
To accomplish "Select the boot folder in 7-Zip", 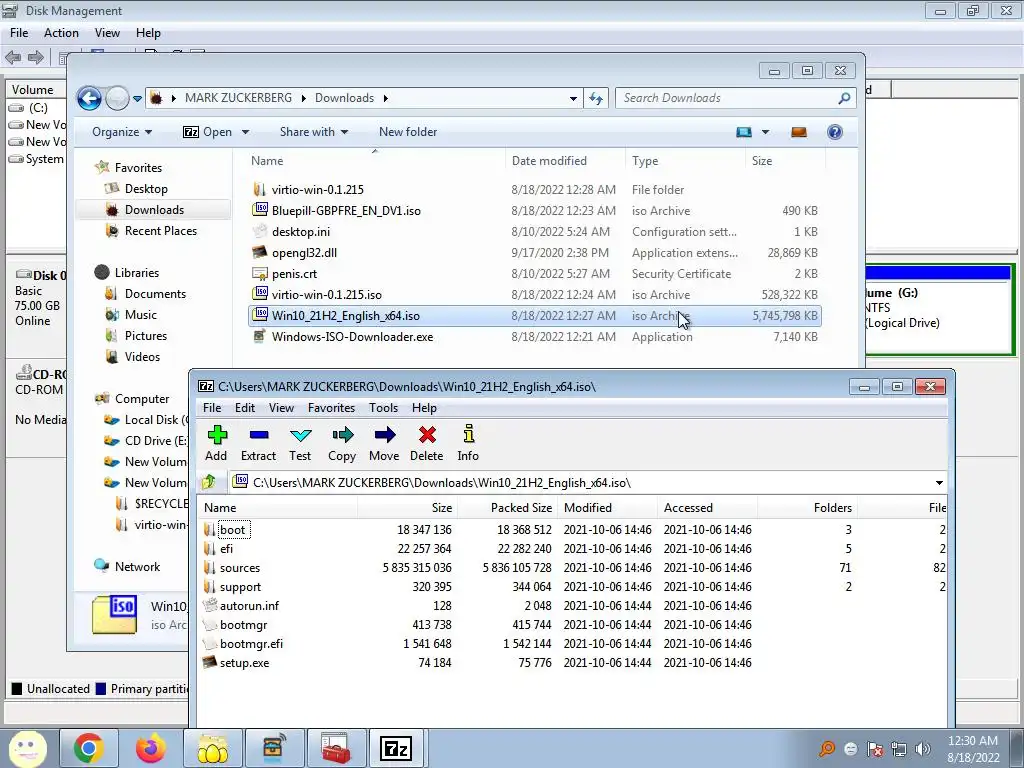I will coord(233,530).
